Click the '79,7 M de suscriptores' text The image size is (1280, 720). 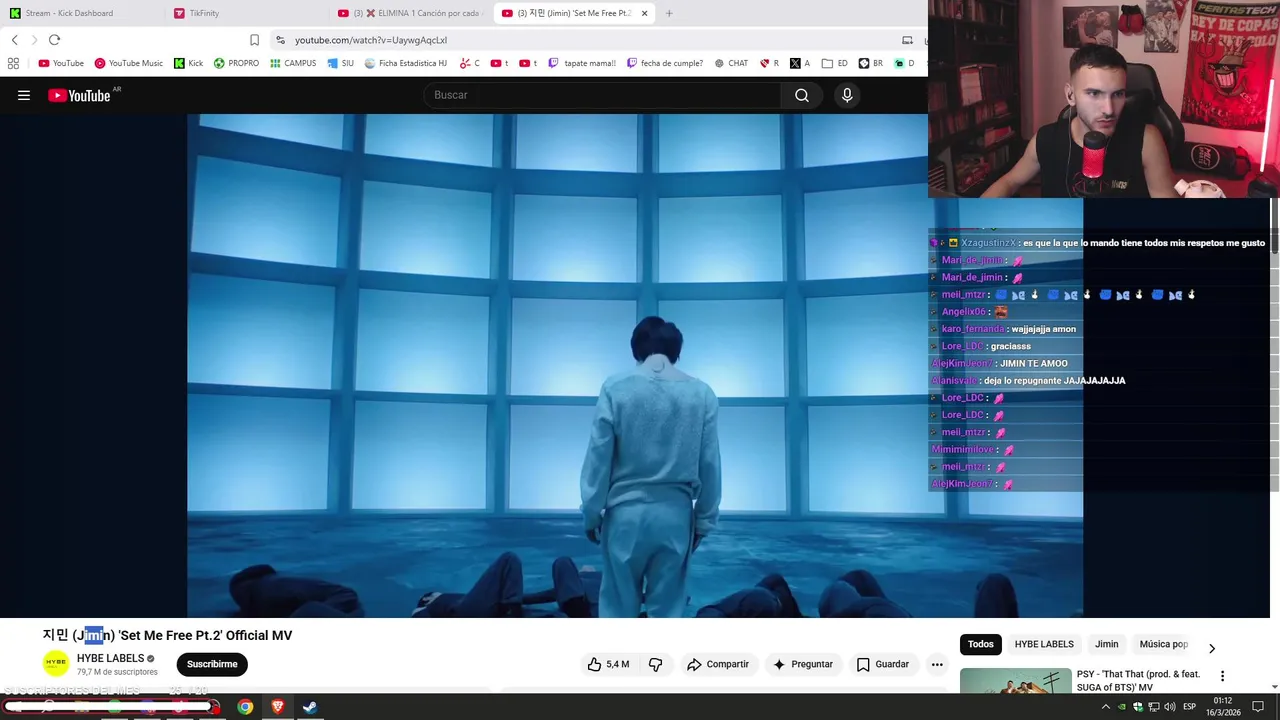pyautogui.click(x=117, y=672)
